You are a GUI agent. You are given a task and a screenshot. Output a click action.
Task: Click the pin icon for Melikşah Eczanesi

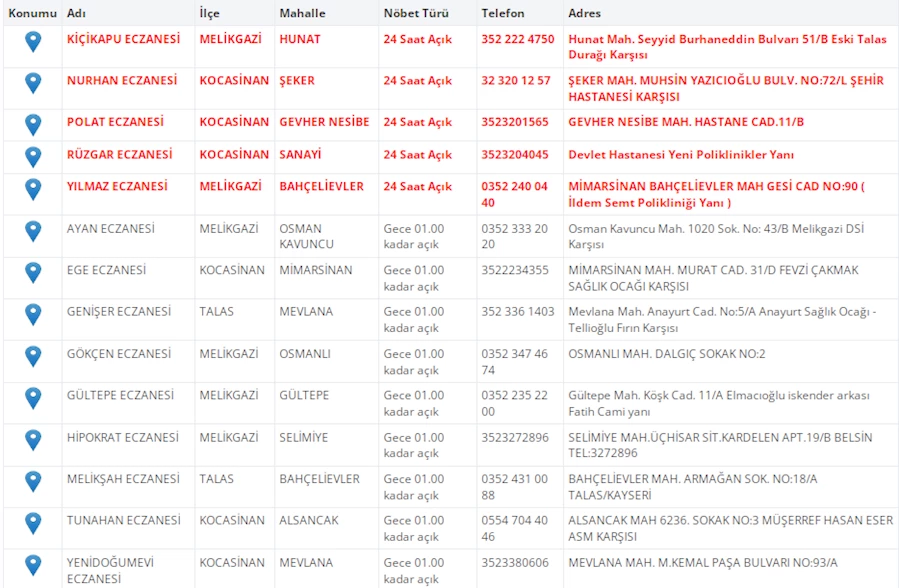pos(33,481)
